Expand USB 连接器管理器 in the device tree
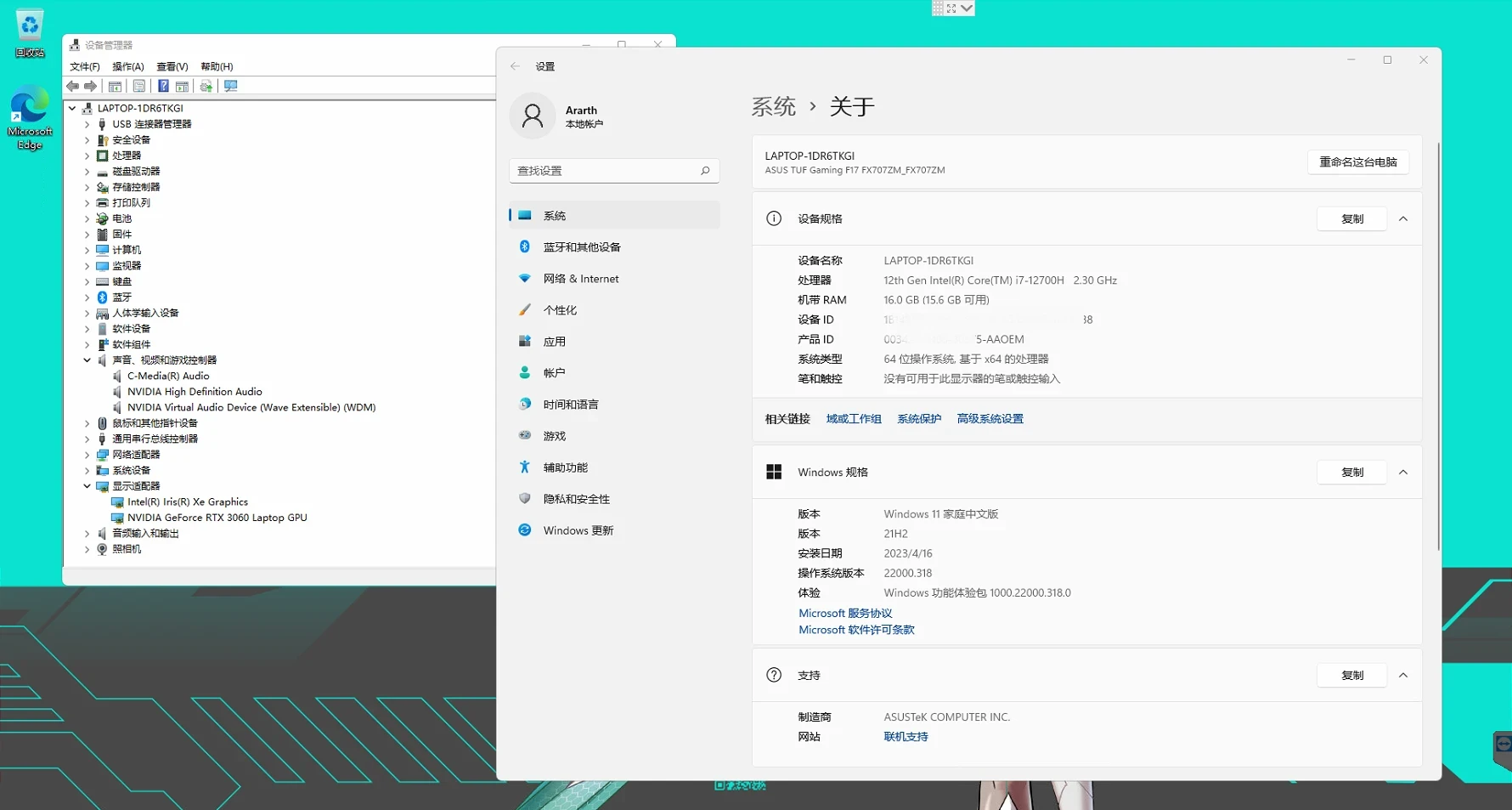Screen dimensions: 1512x810 [87, 124]
